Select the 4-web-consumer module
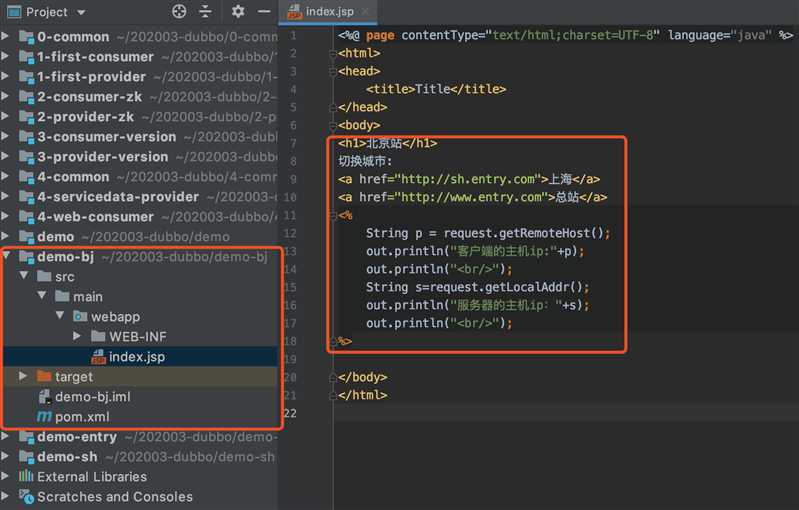 [x=96, y=217]
